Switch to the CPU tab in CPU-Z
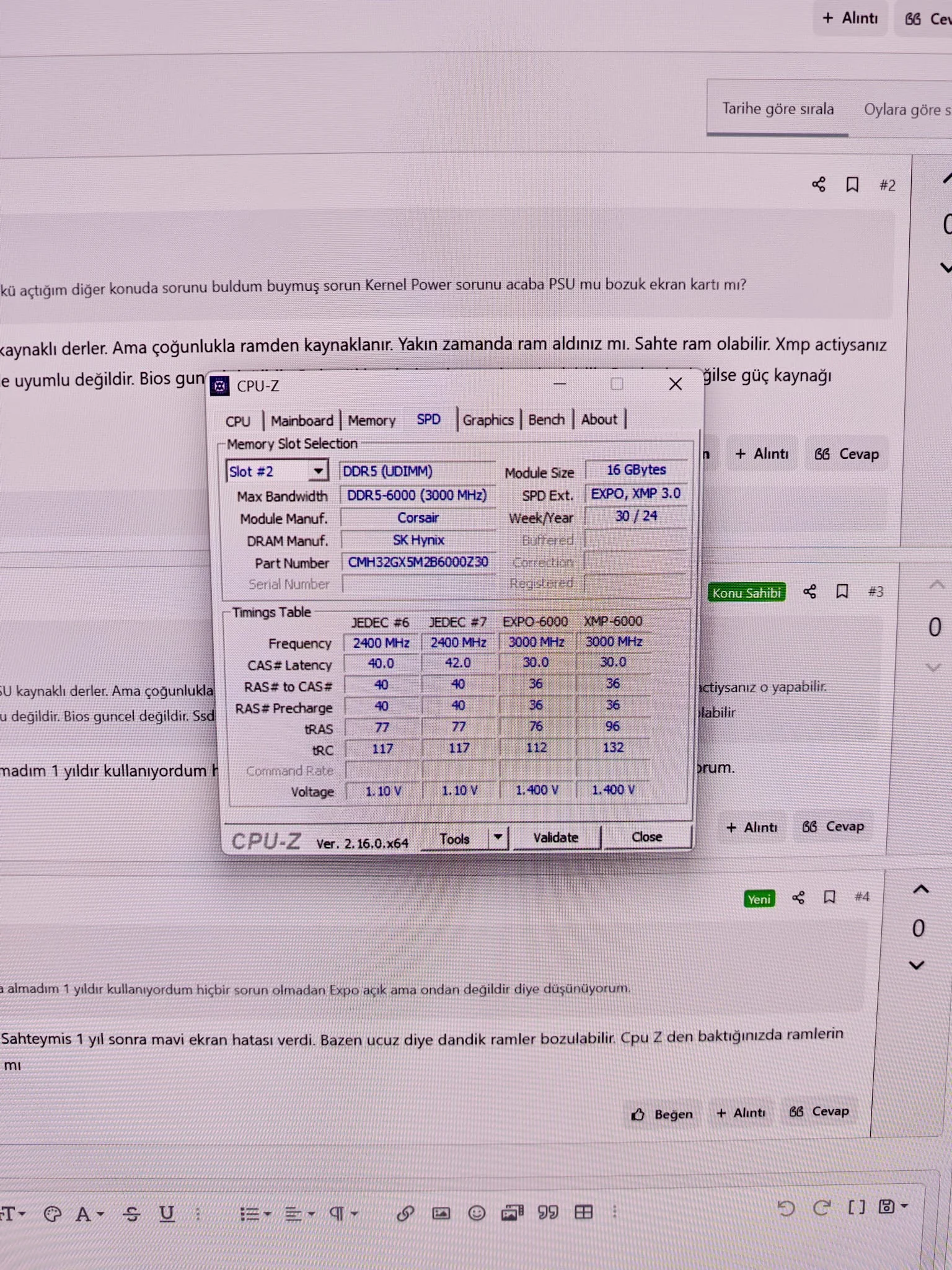 pyautogui.click(x=238, y=421)
